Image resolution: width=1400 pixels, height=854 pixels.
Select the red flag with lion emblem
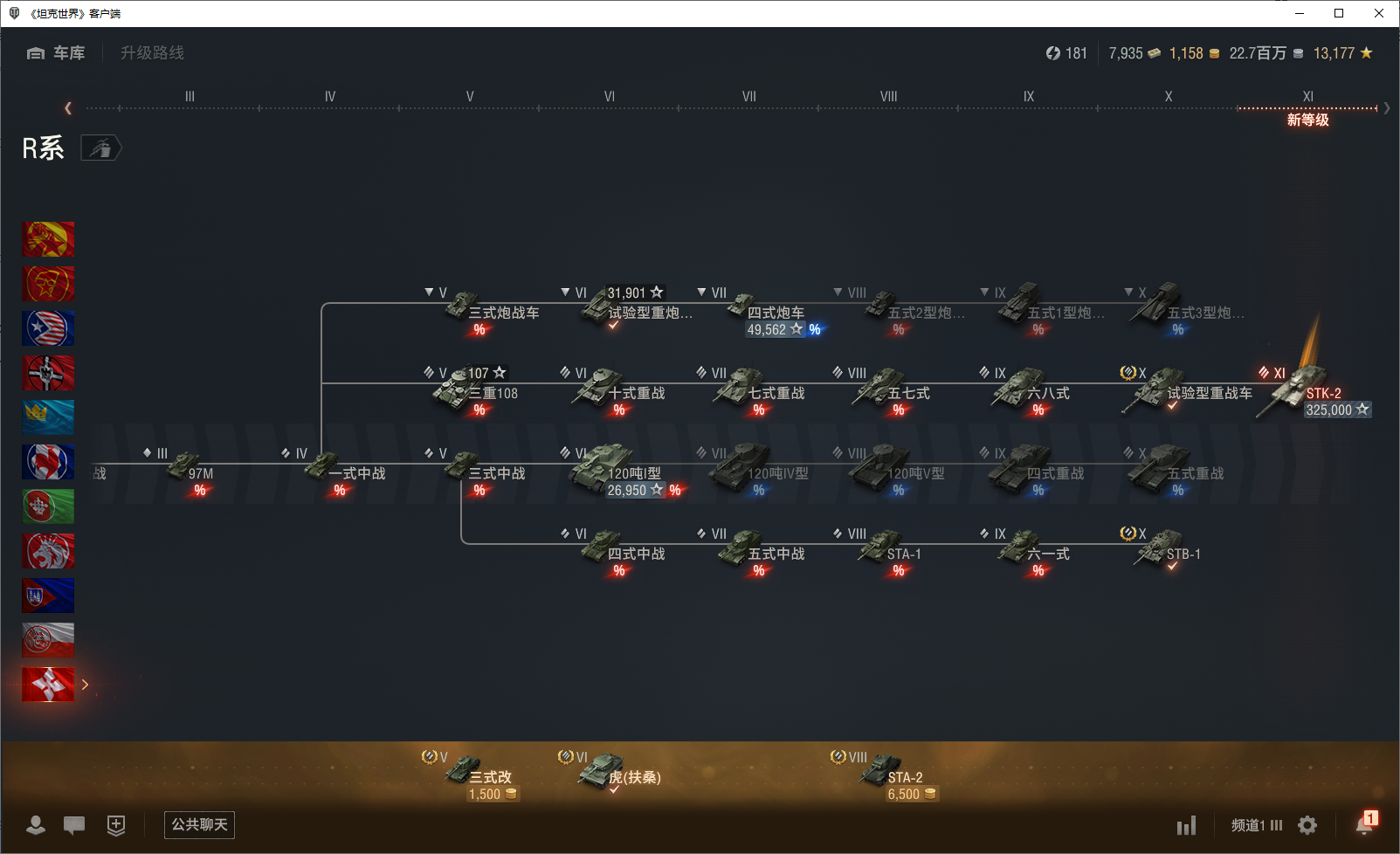(48, 551)
